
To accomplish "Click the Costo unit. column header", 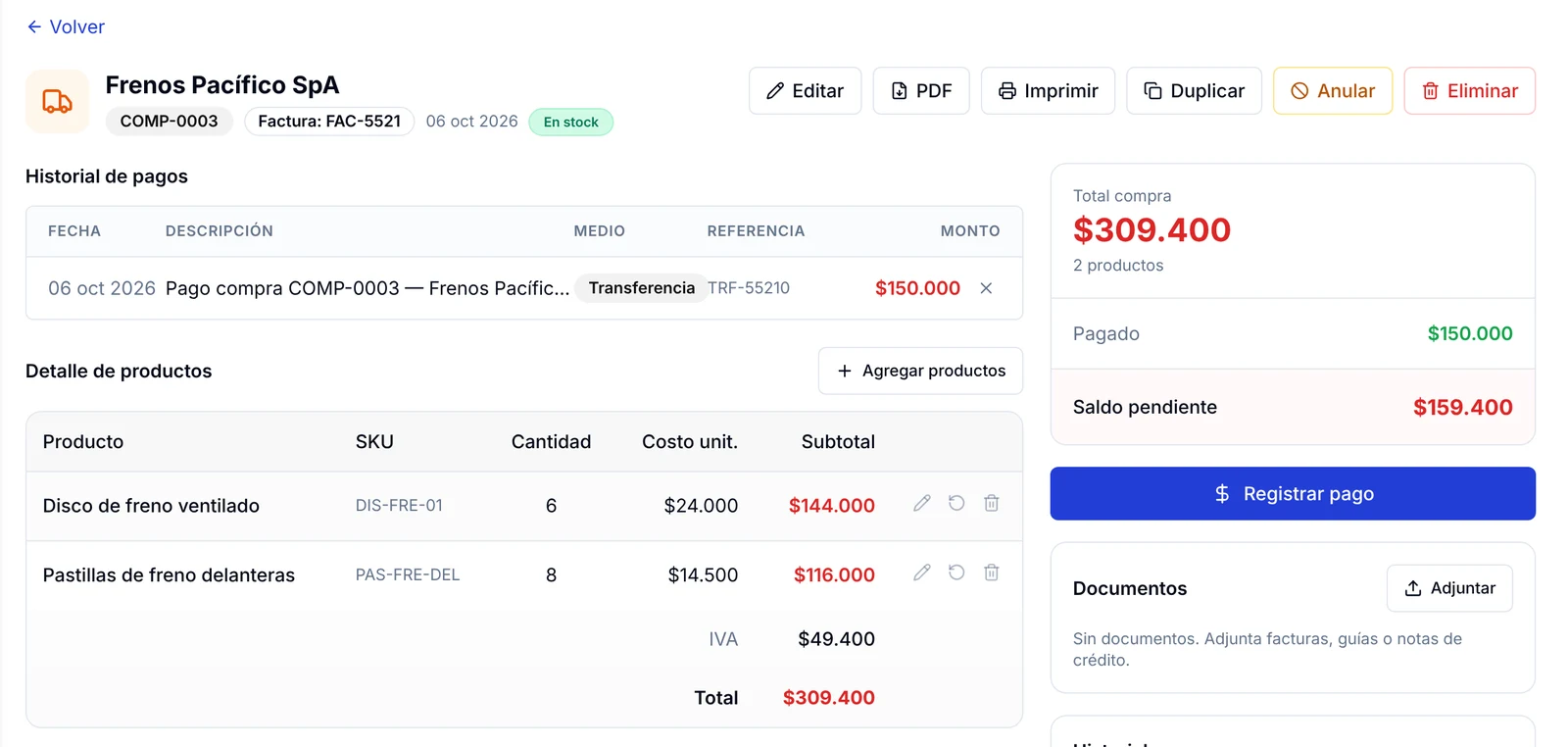I will pyautogui.click(x=690, y=442).
